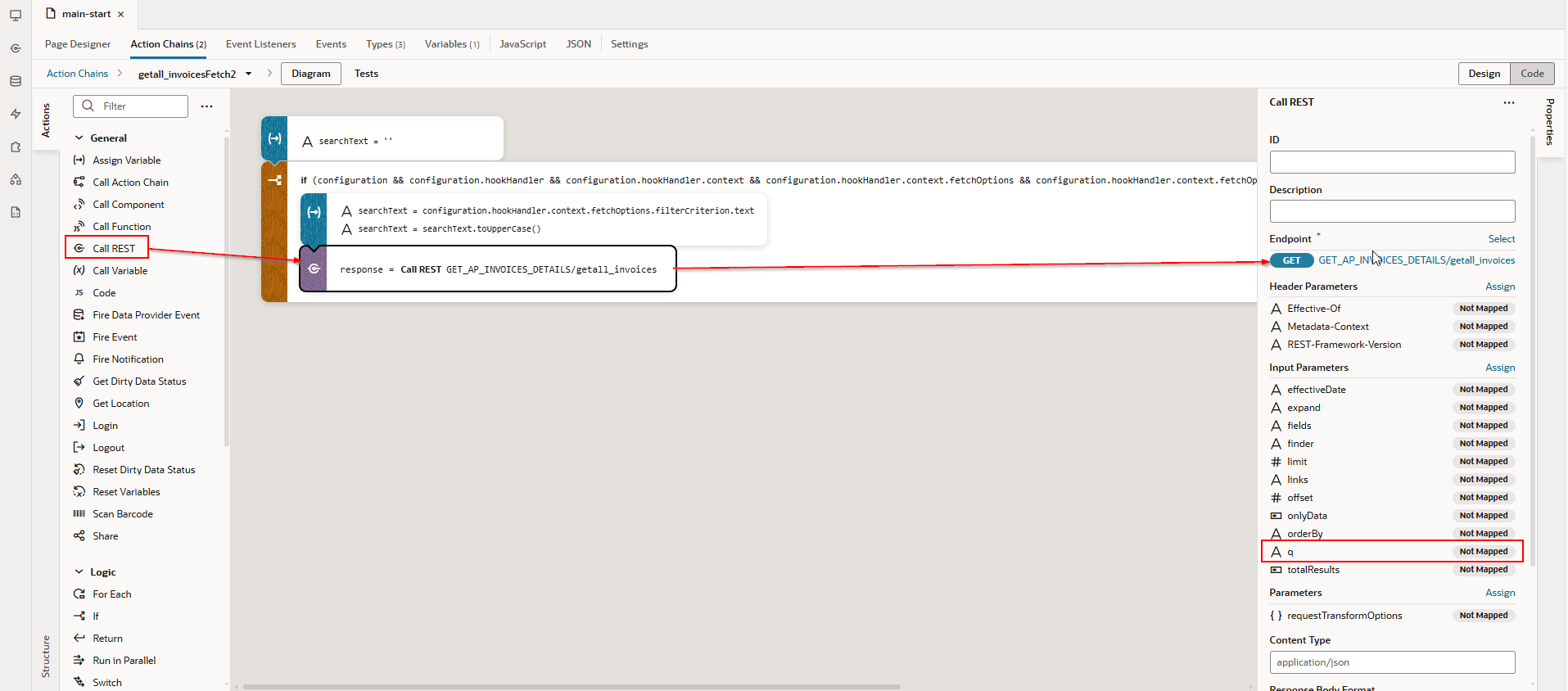The height and width of the screenshot is (691, 1568).
Task: Click the Call Action Chain icon
Action: click(x=79, y=183)
